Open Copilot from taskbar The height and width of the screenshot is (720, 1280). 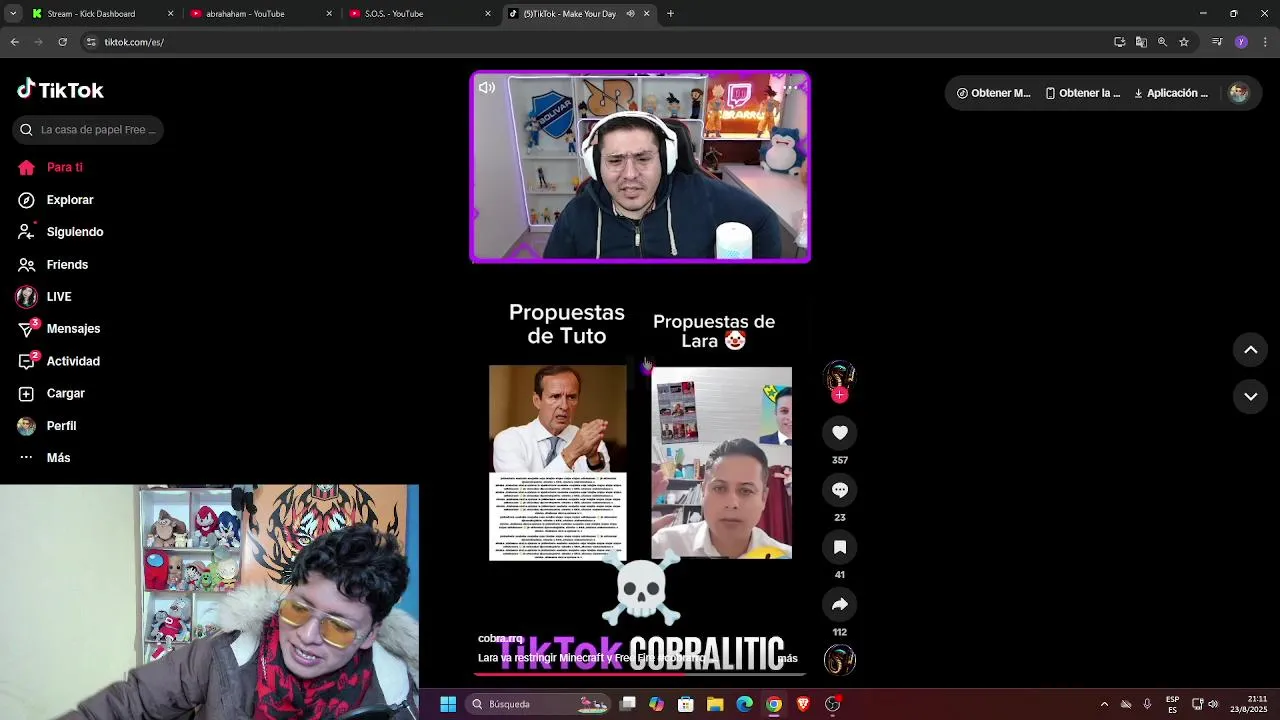pos(656,704)
